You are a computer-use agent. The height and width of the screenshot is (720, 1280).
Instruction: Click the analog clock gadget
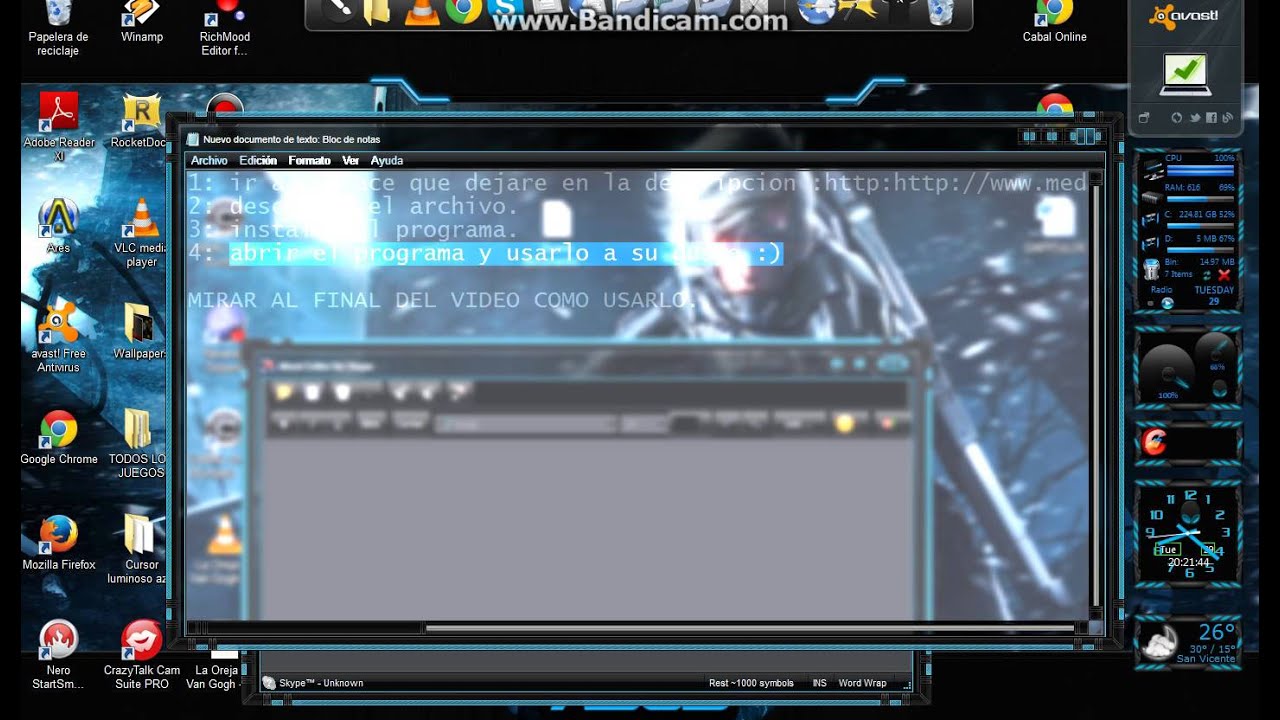1189,534
